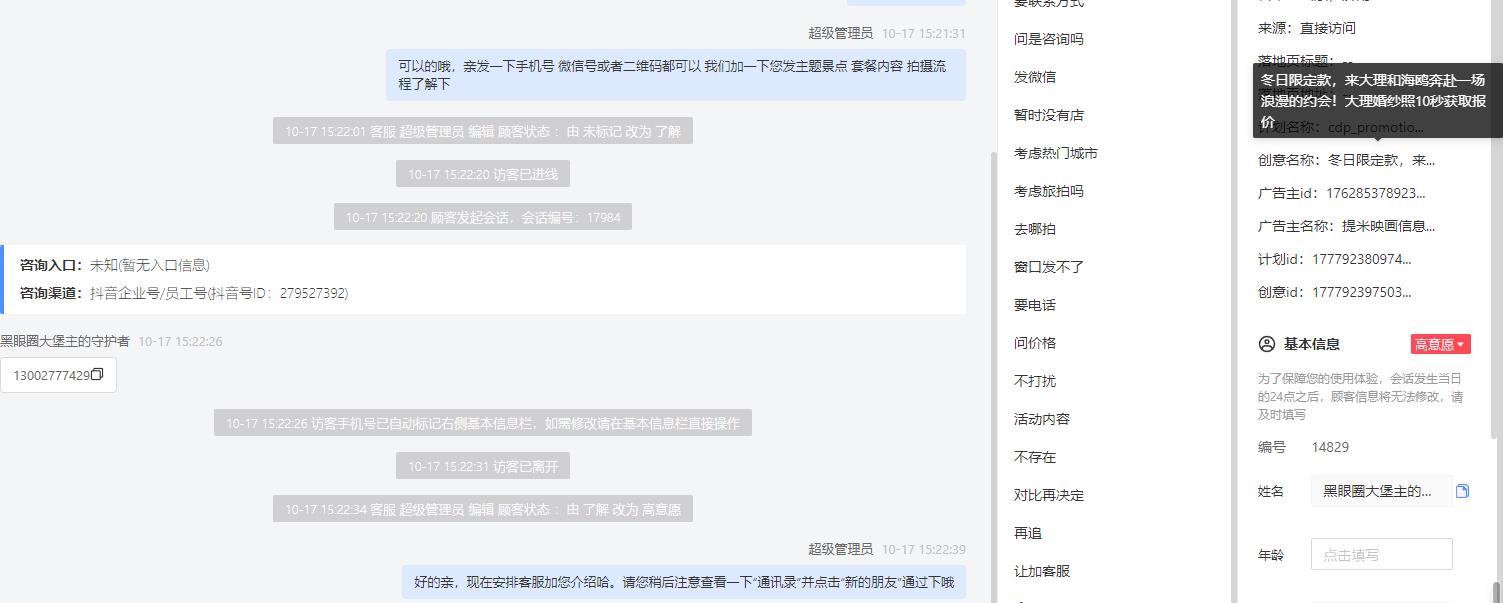Copy the phone number 13002777429

click(97, 375)
